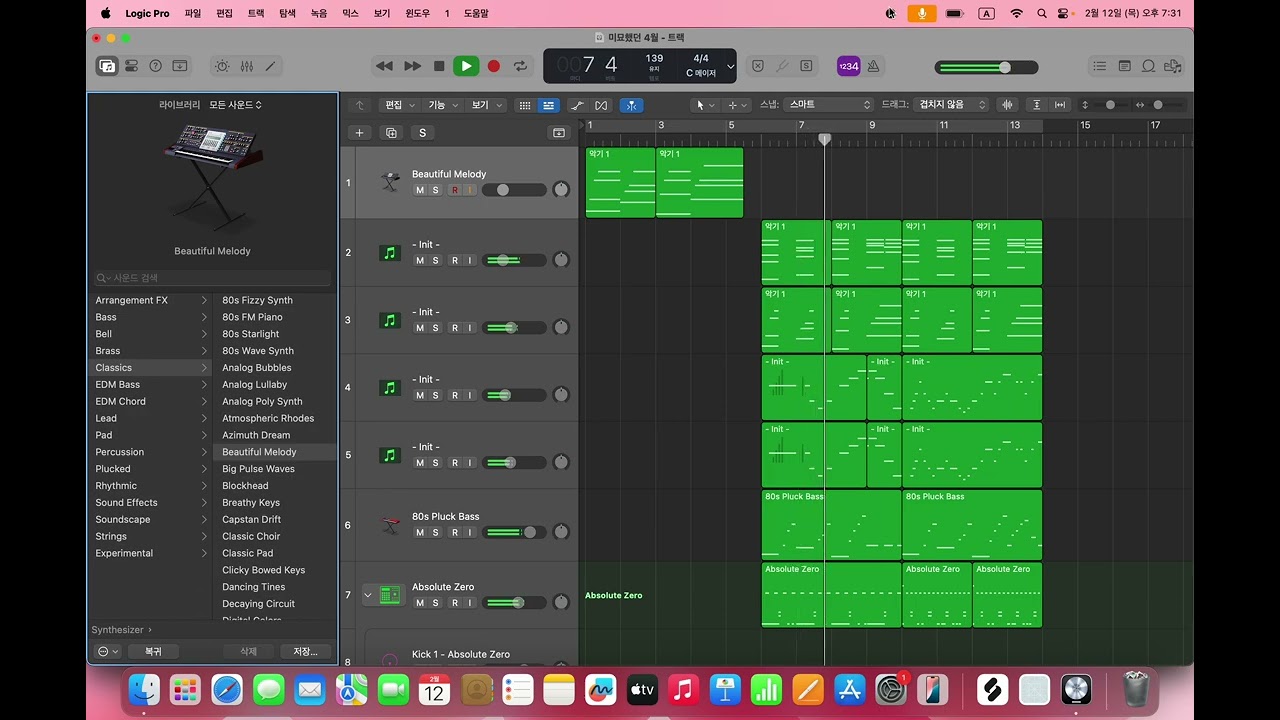This screenshot has height=720, width=1280.
Task: Open the Editors pencil button
Action: [x=270, y=66]
